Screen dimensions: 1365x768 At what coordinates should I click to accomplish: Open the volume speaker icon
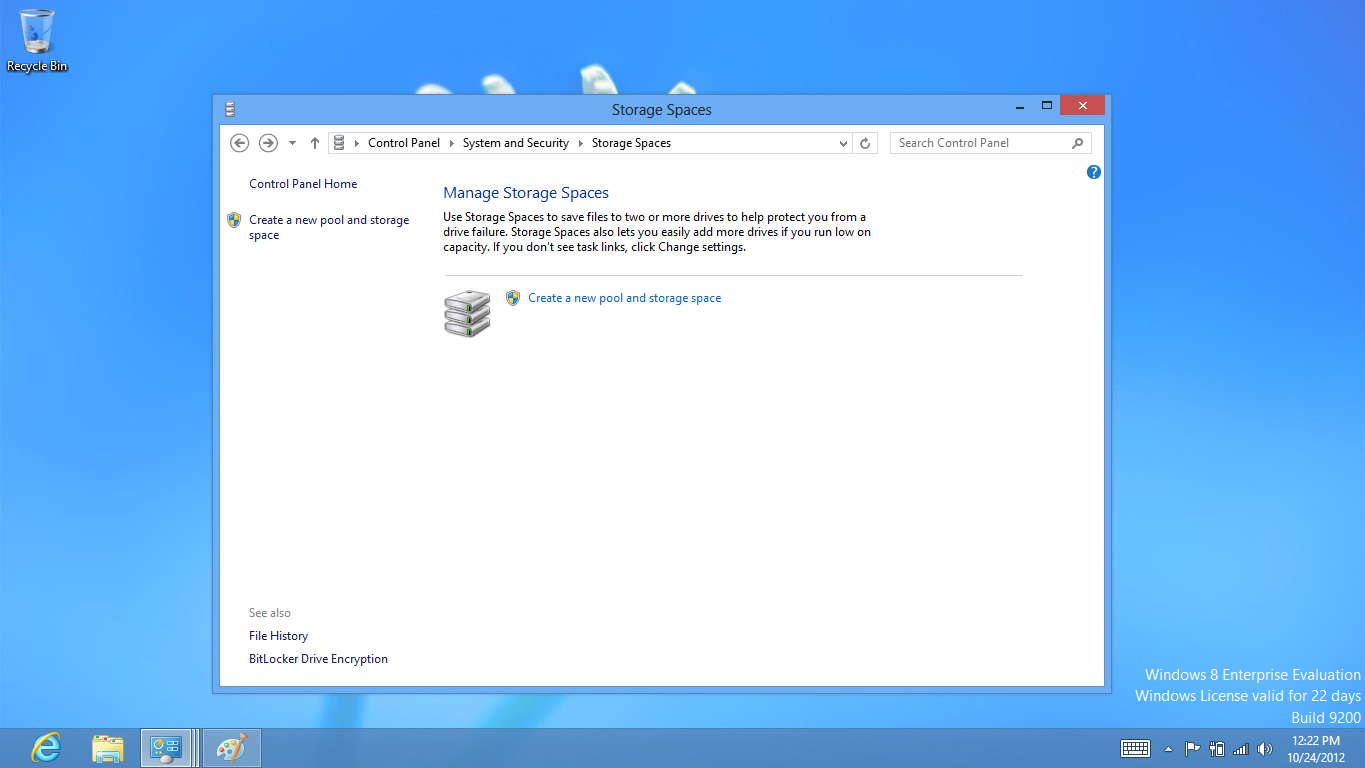[x=1265, y=748]
